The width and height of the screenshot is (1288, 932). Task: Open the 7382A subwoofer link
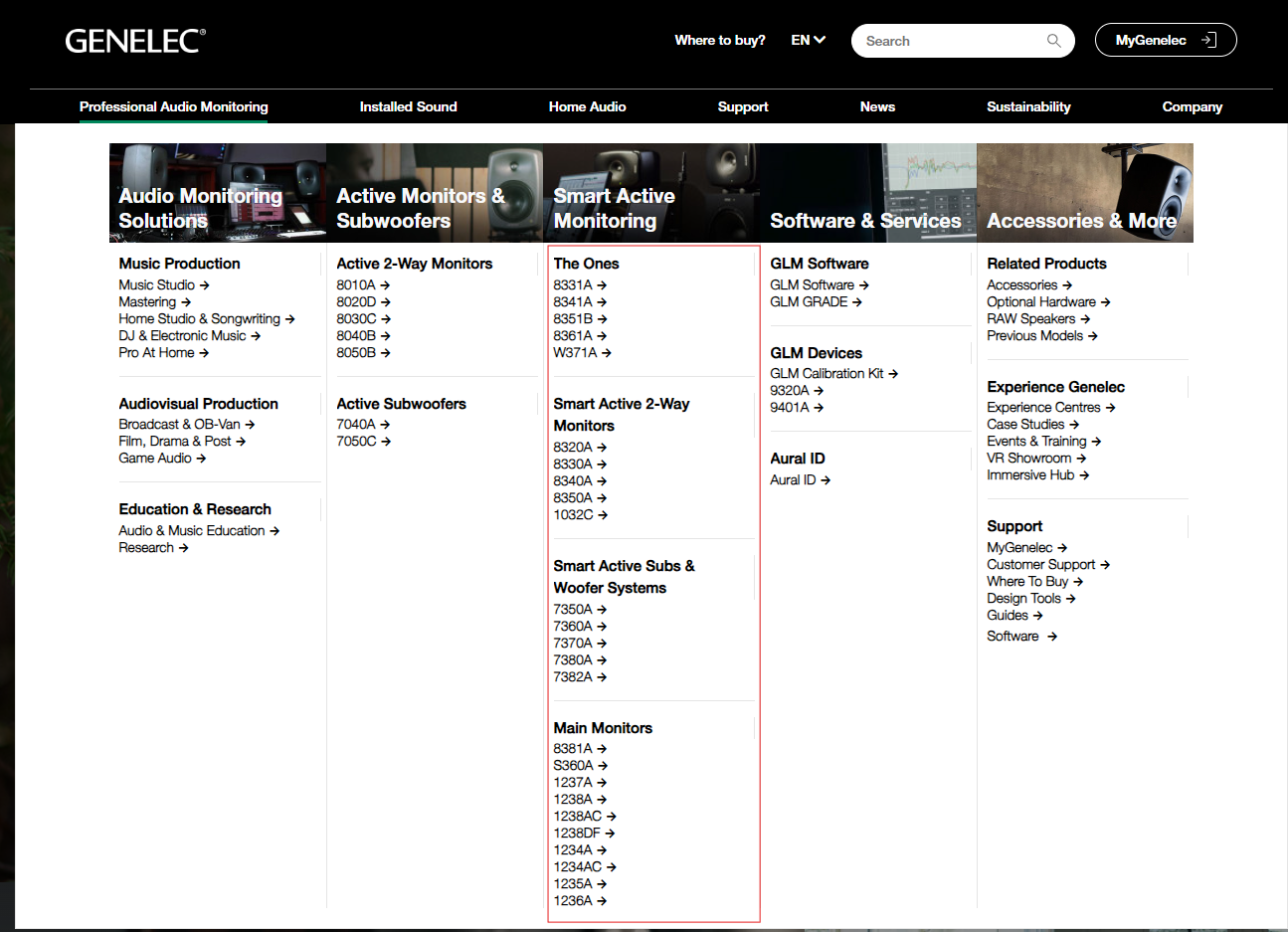point(580,676)
